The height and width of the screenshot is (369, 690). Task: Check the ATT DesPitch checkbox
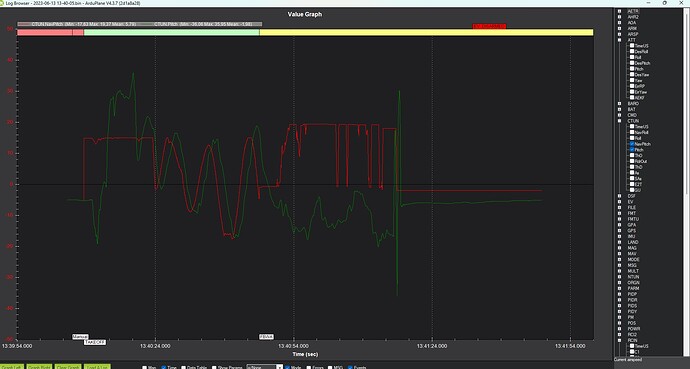tap(632, 63)
